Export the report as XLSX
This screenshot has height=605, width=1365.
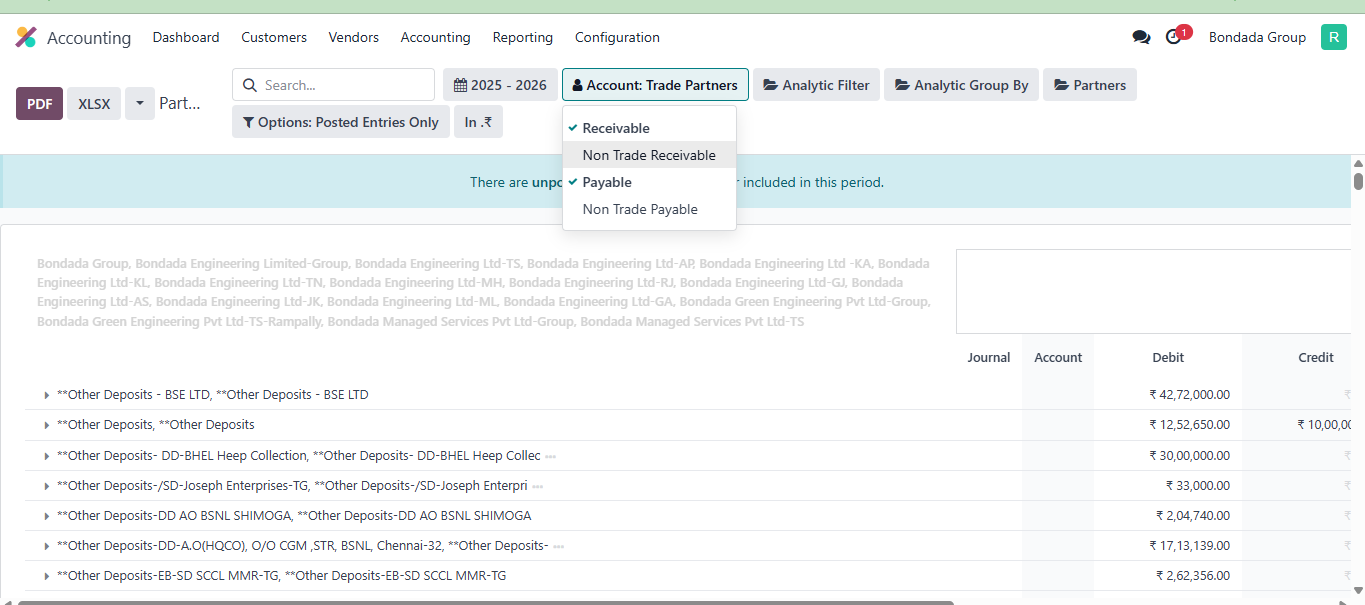coord(94,103)
